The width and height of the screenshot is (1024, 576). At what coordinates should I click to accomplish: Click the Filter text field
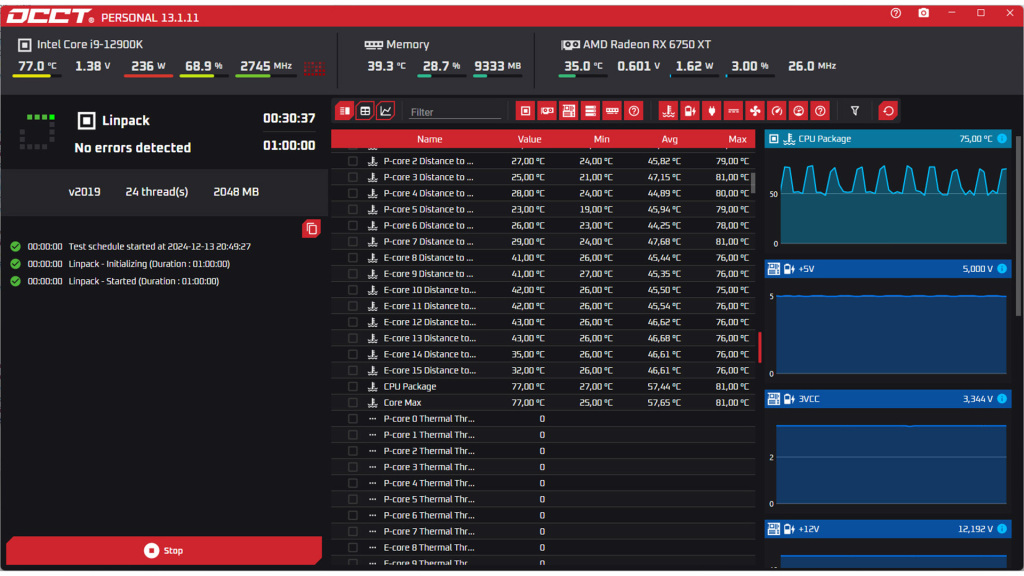coord(454,112)
